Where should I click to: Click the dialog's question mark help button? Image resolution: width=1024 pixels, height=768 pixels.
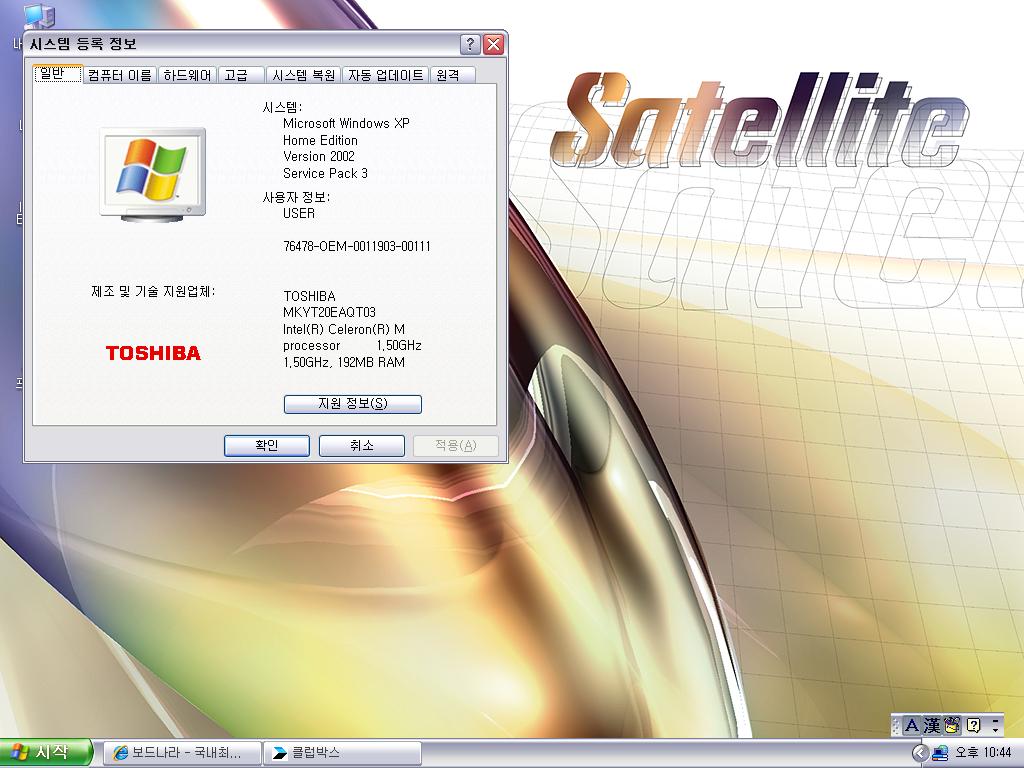pos(470,44)
